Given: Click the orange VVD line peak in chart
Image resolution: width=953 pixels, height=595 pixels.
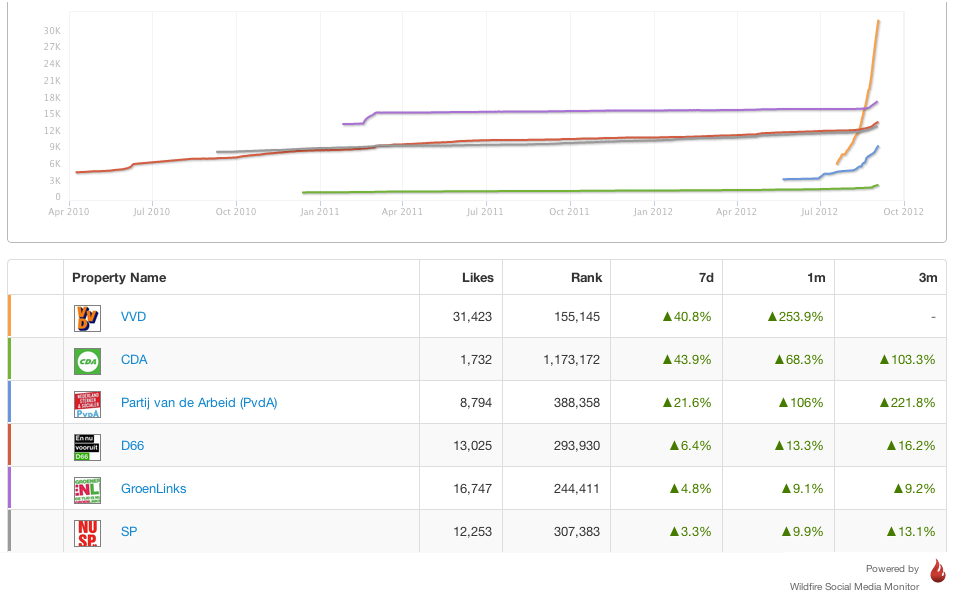Looking at the screenshot, I should [878, 22].
